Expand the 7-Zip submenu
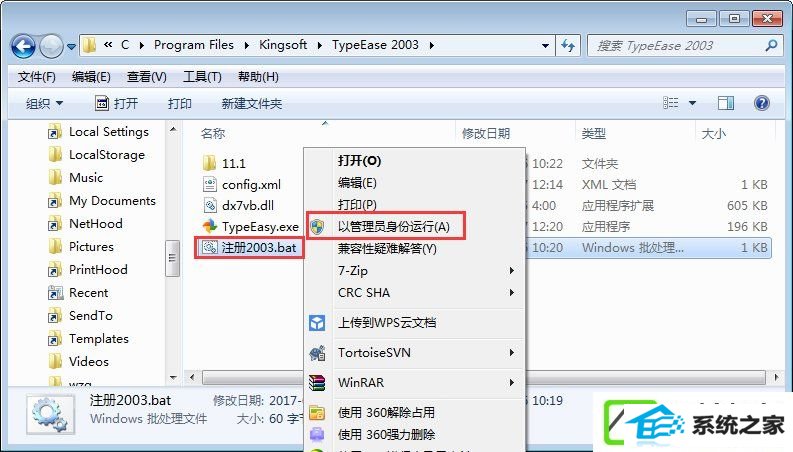Image resolution: width=793 pixels, height=452 pixels. [x=427, y=270]
